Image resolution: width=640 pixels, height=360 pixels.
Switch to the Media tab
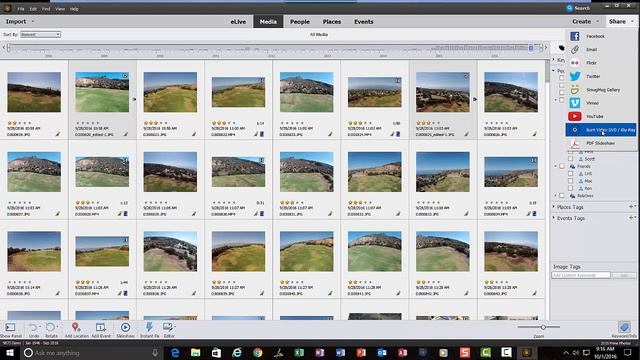[268, 22]
